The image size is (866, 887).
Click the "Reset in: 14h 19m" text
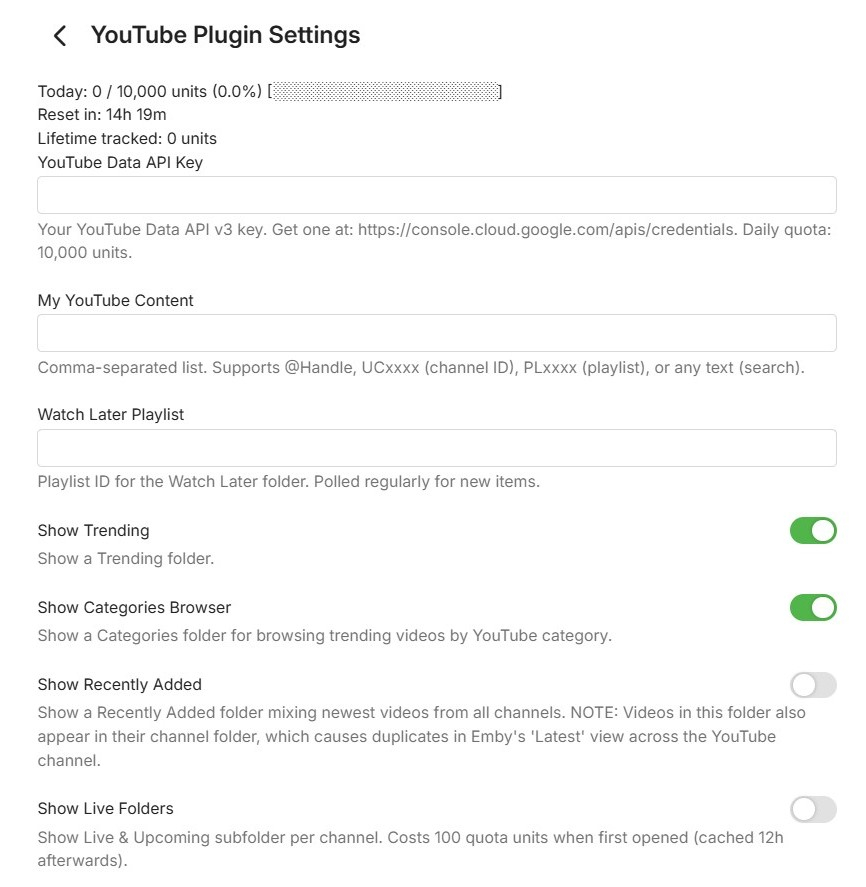click(x=102, y=115)
